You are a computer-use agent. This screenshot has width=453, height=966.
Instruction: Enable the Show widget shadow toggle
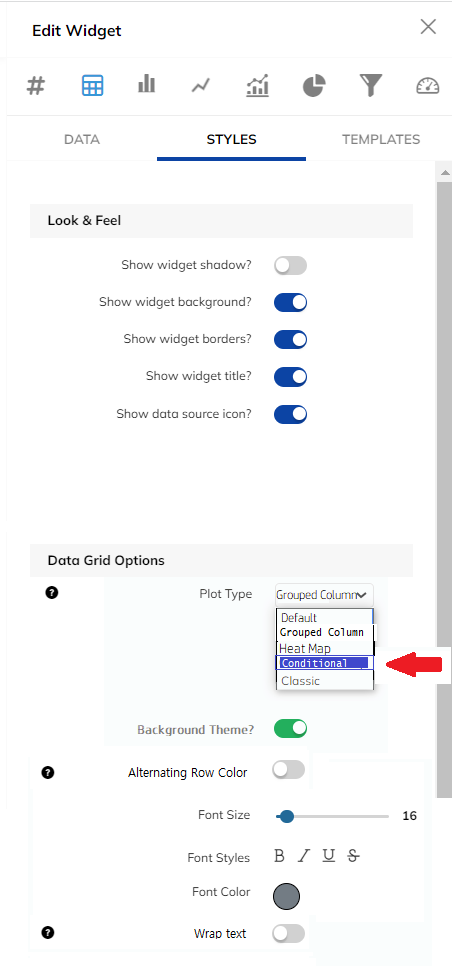[x=290, y=266]
